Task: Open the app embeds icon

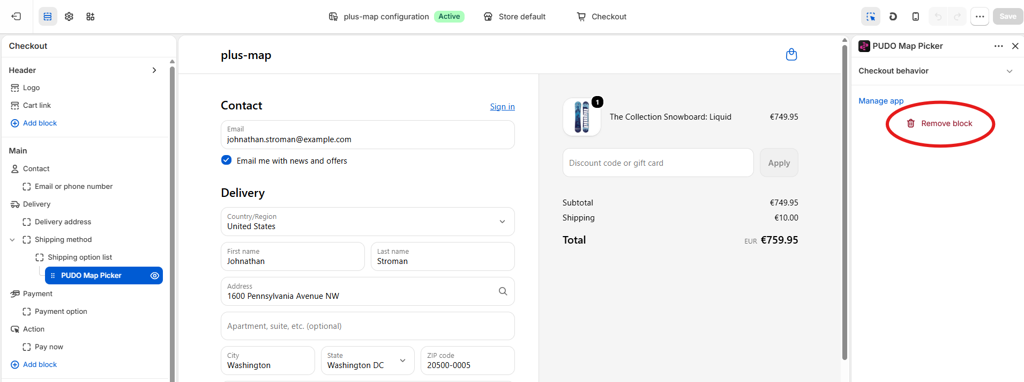Action: tap(90, 16)
